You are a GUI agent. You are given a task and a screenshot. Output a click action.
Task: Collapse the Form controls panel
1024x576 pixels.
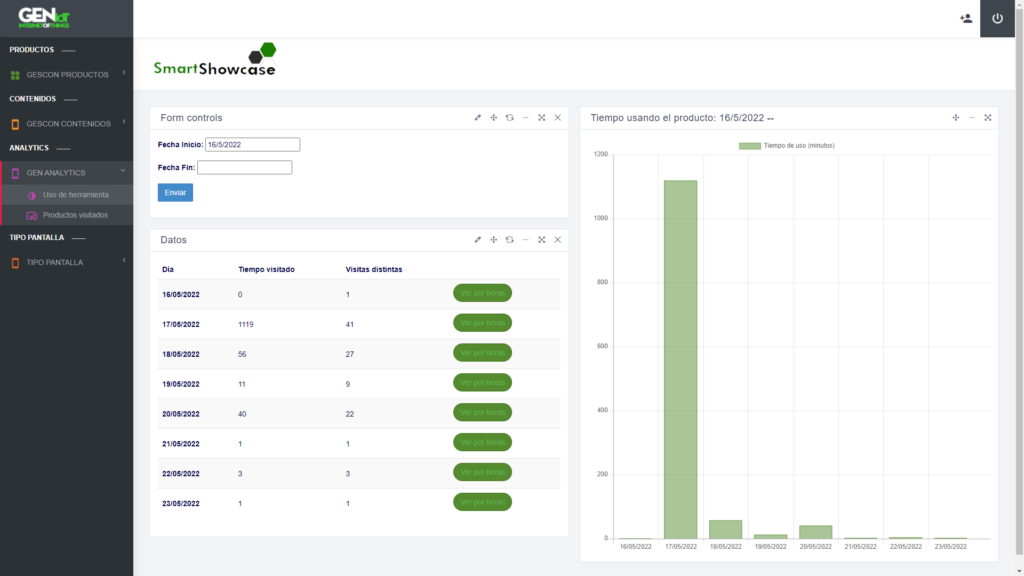click(525, 118)
